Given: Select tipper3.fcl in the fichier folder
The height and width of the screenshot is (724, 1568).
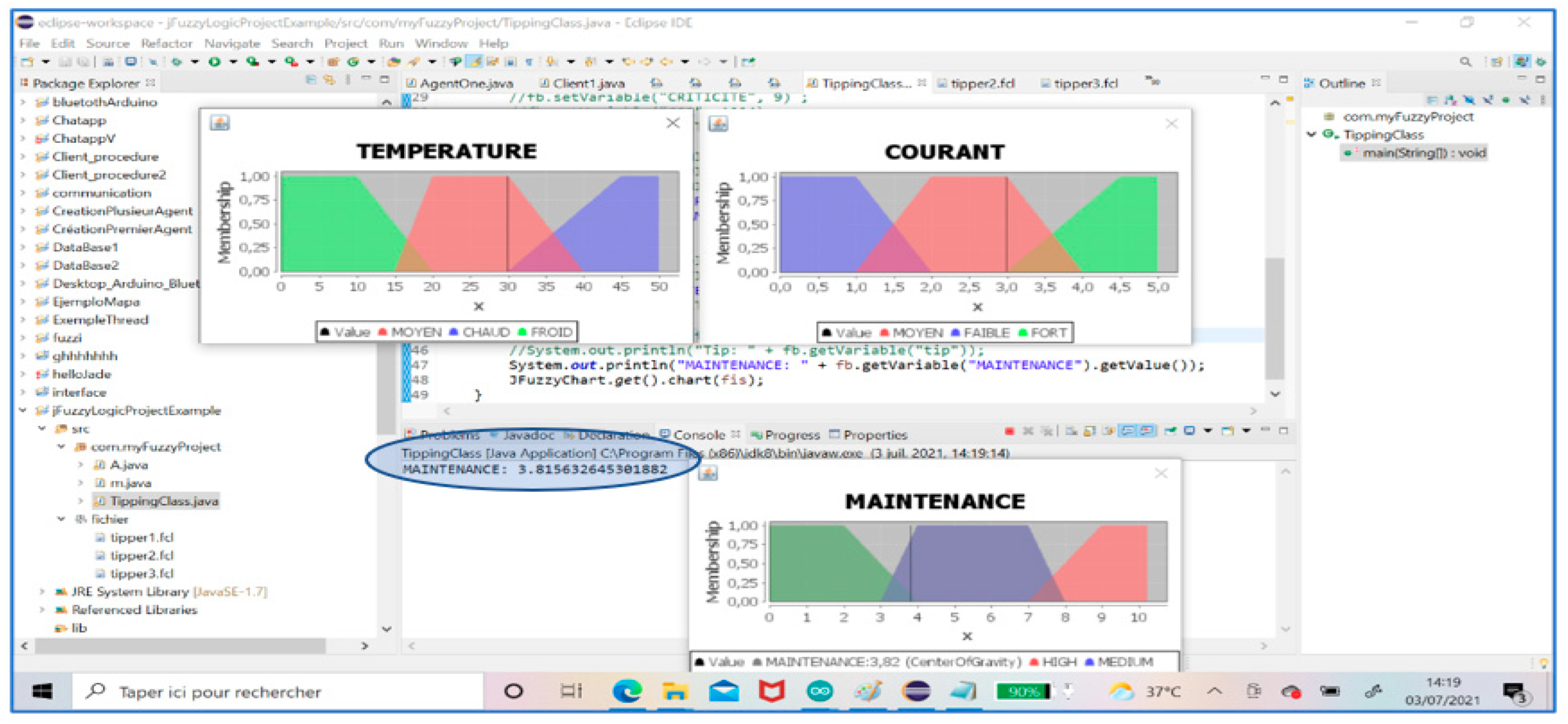Looking at the screenshot, I should pos(141,574).
